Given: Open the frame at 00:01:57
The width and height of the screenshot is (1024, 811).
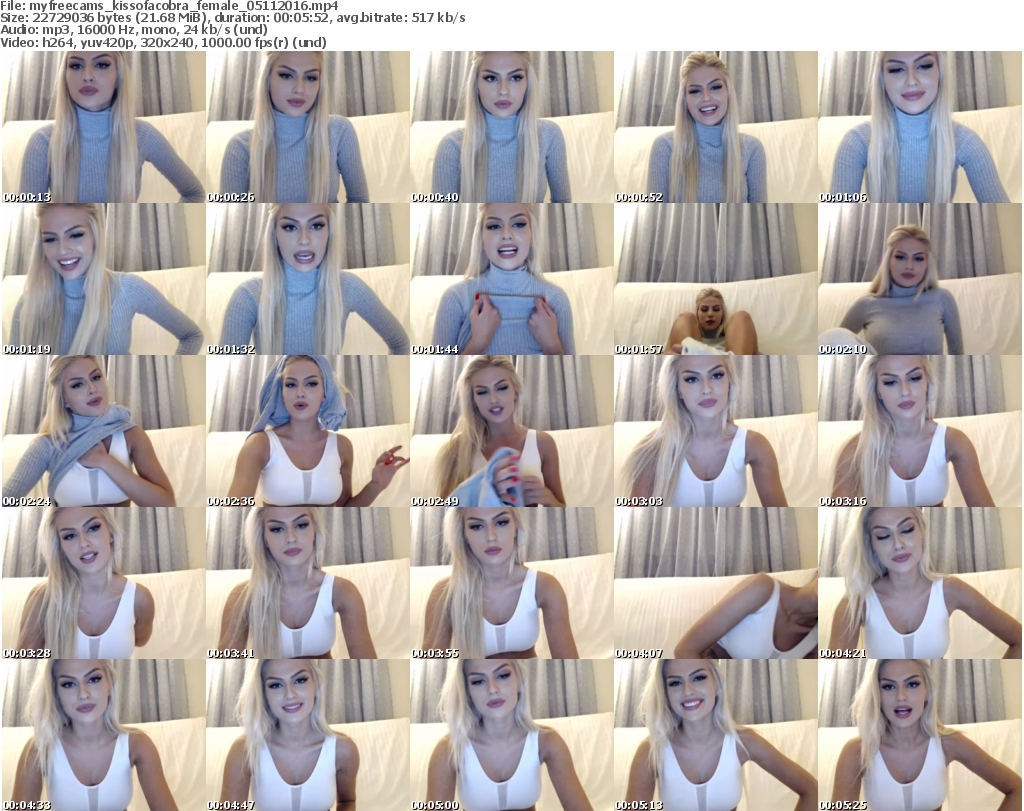Looking at the screenshot, I should tap(716, 279).
